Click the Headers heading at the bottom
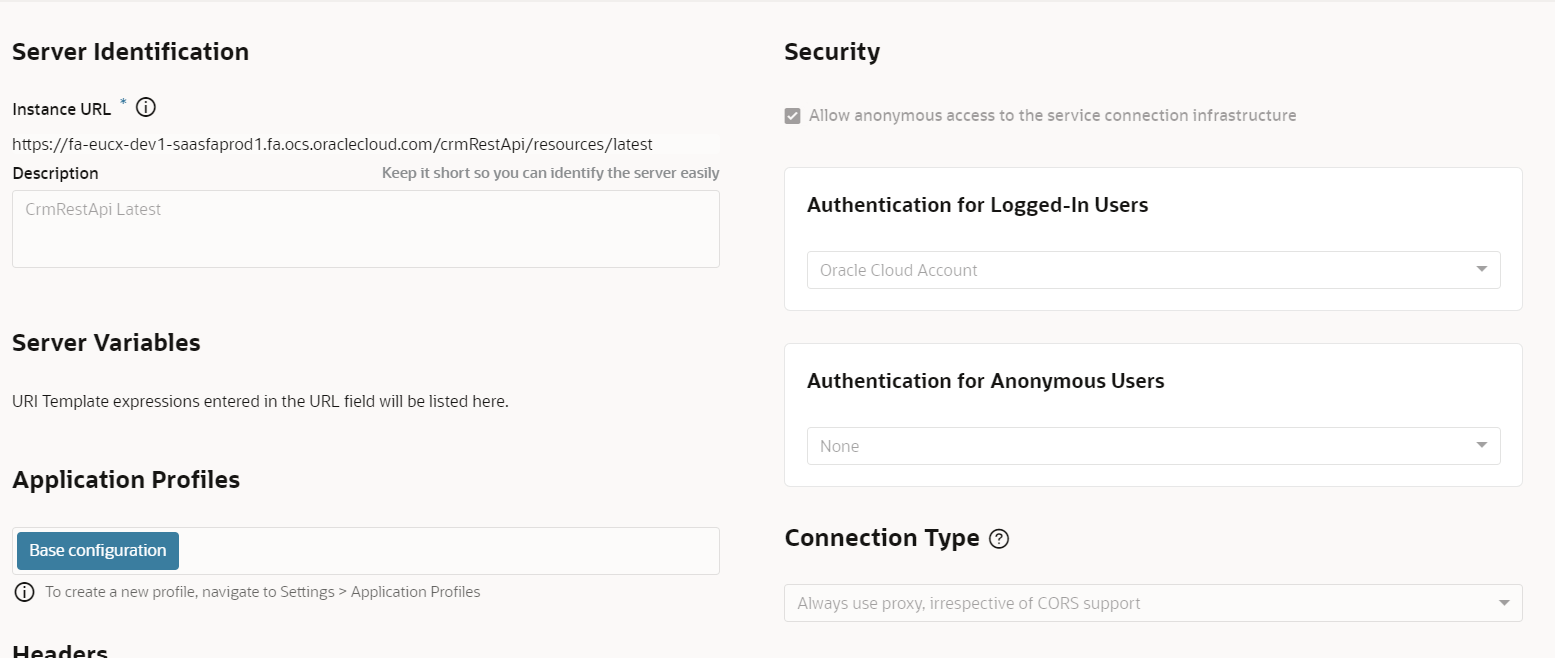 pos(59,650)
